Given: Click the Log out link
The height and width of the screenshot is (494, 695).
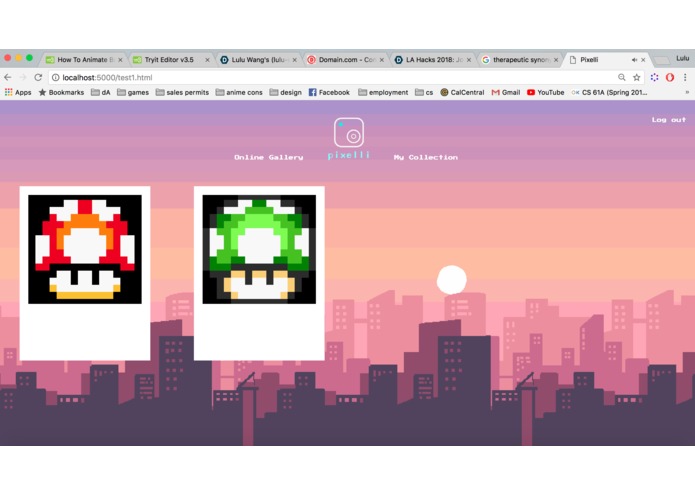Looking at the screenshot, I should pos(668,120).
